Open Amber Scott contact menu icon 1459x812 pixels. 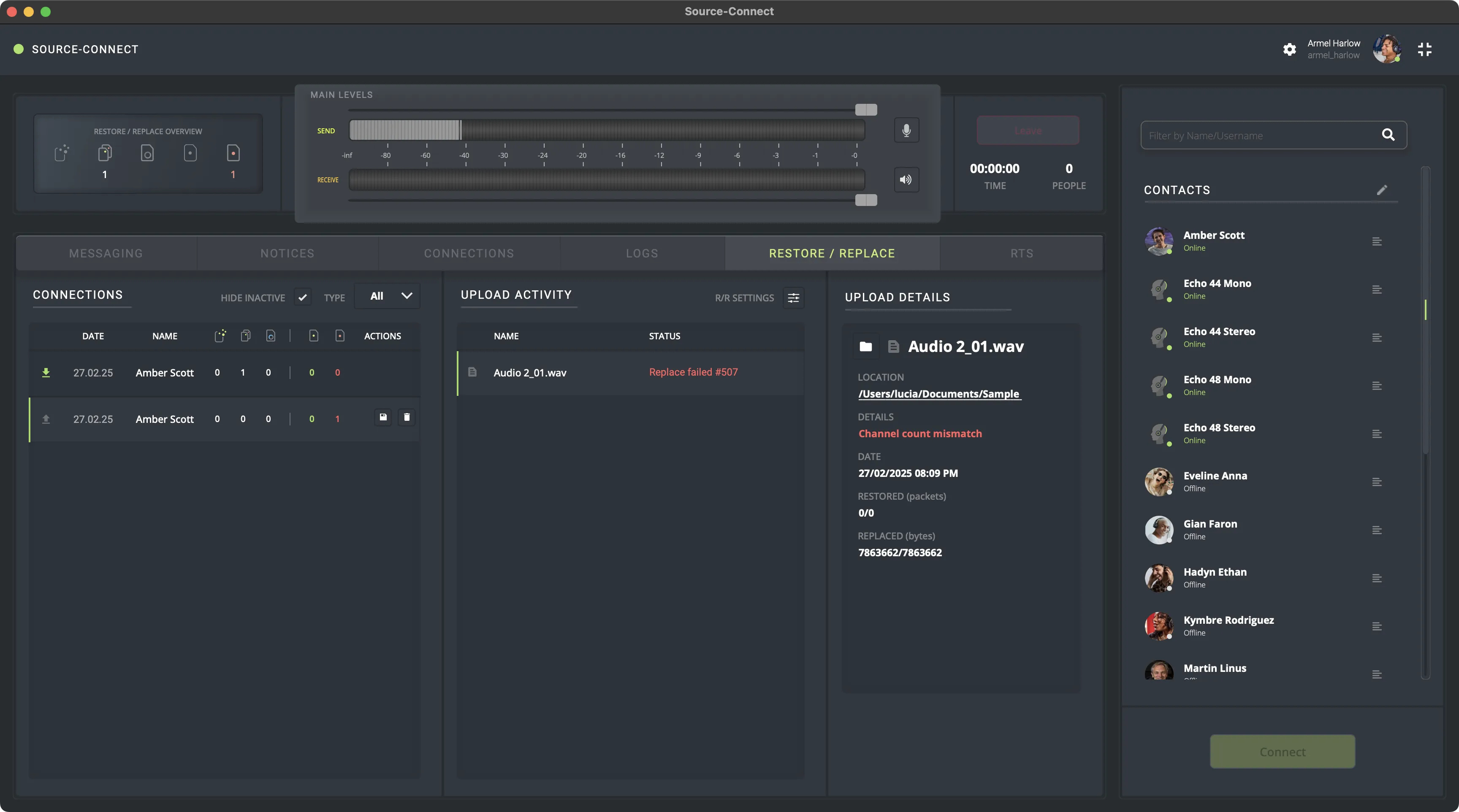point(1377,242)
